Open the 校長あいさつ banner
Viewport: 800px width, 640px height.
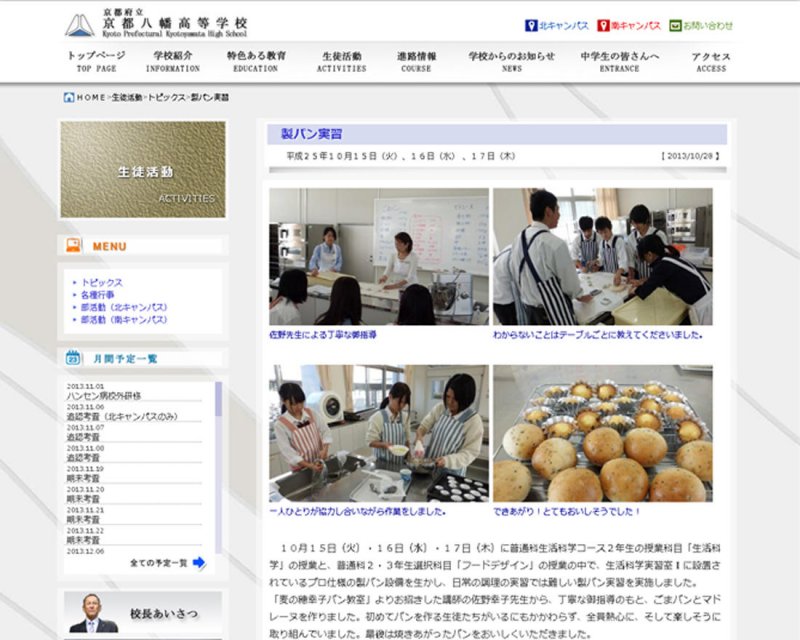(142, 612)
